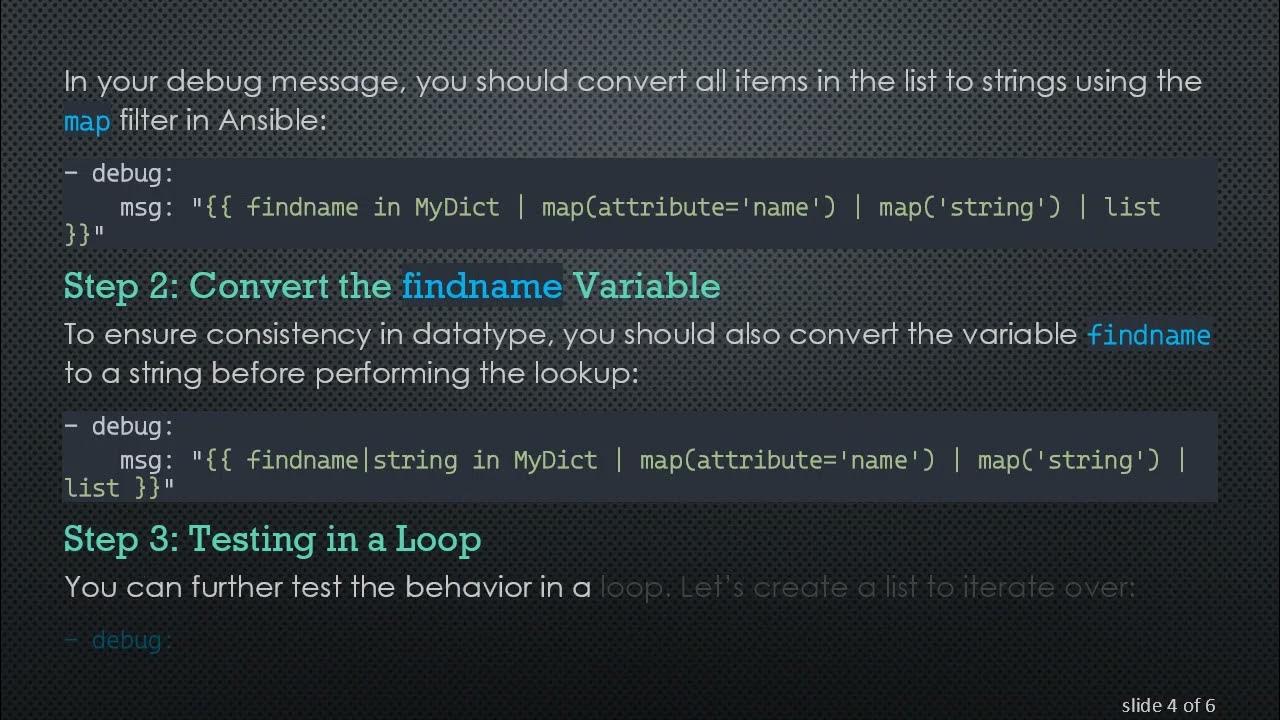This screenshot has width=1280, height=720.
Task: Click the faded "- debug:" text below Step 3
Action: tap(119, 640)
